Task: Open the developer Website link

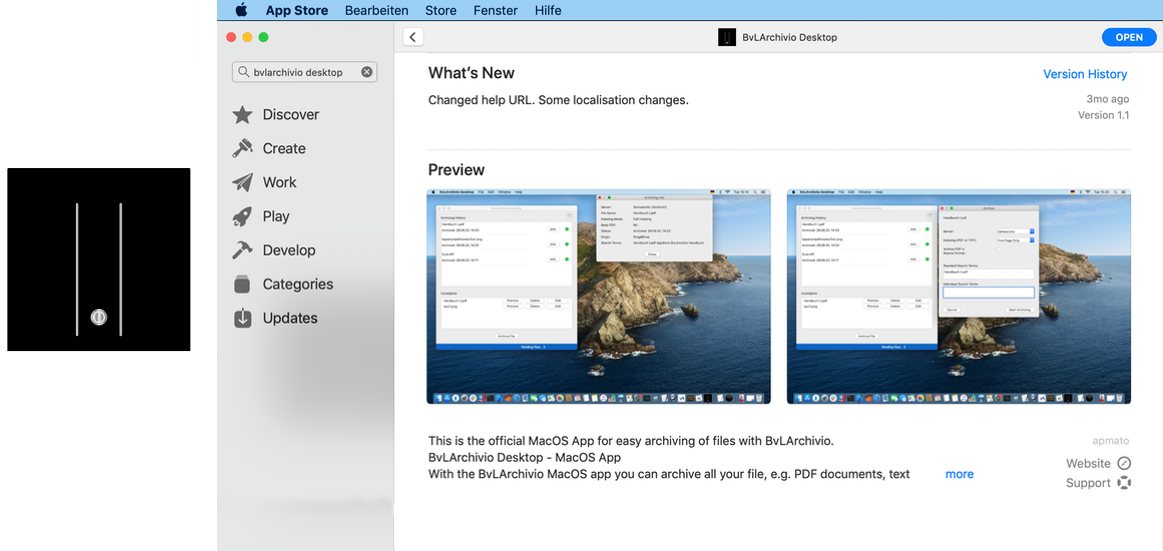Action: click(x=1088, y=463)
